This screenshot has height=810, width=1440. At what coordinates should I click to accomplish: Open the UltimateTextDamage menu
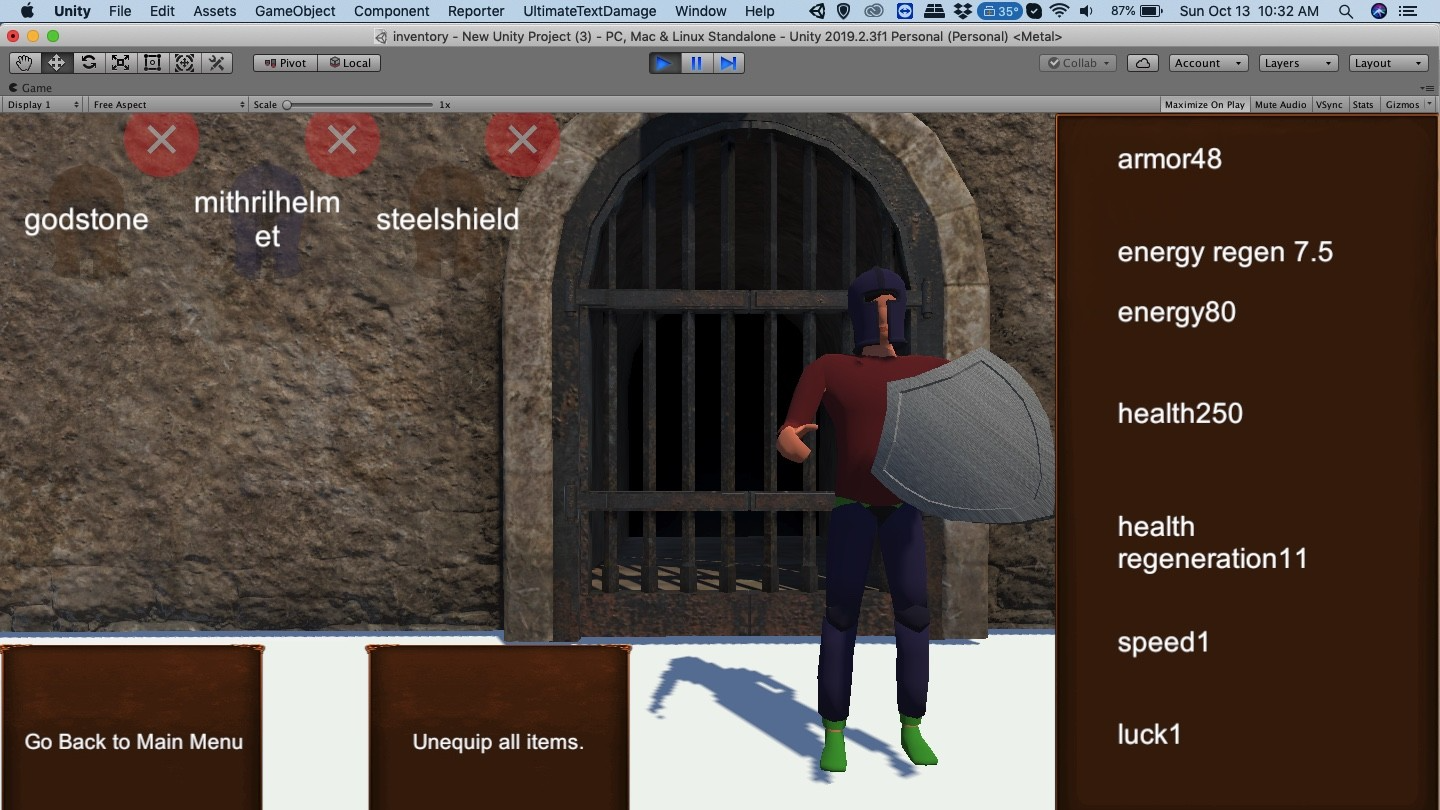[x=590, y=11]
